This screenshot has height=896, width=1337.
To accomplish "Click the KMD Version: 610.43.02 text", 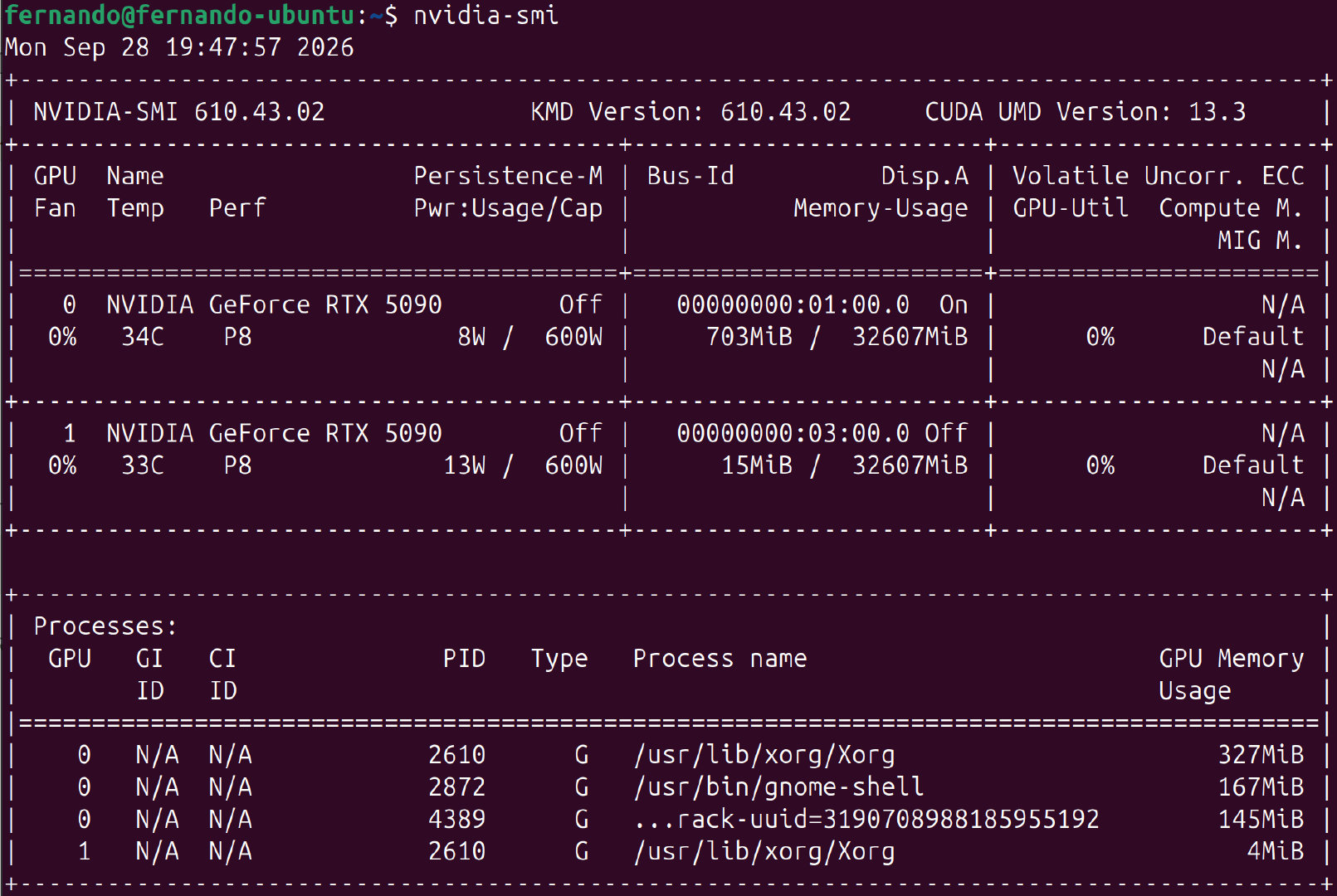I will (x=690, y=112).
